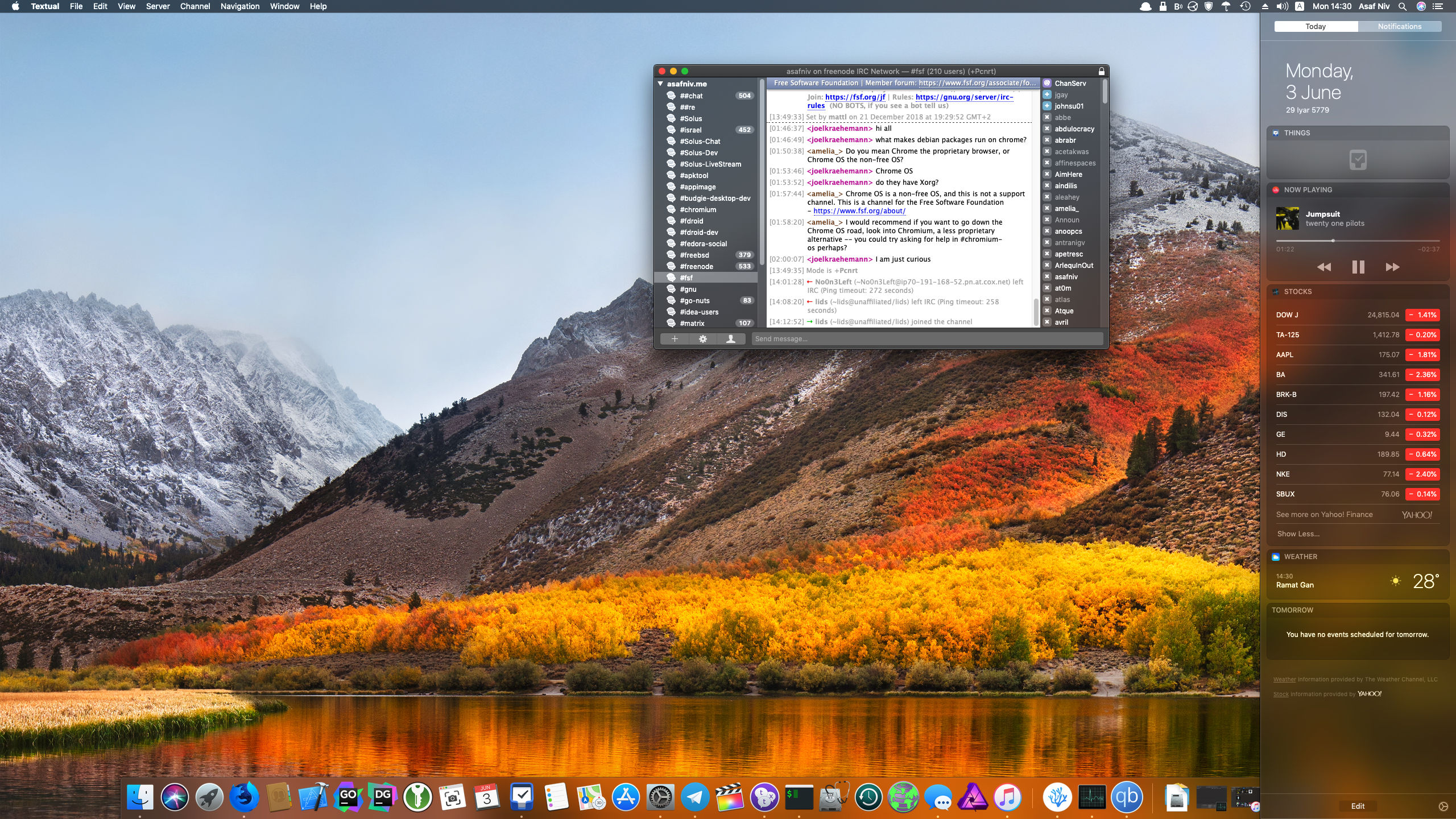Screen dimensions: 1456x819
Task: Click the ChanServ user mode icon
Action: point(1047,83)
